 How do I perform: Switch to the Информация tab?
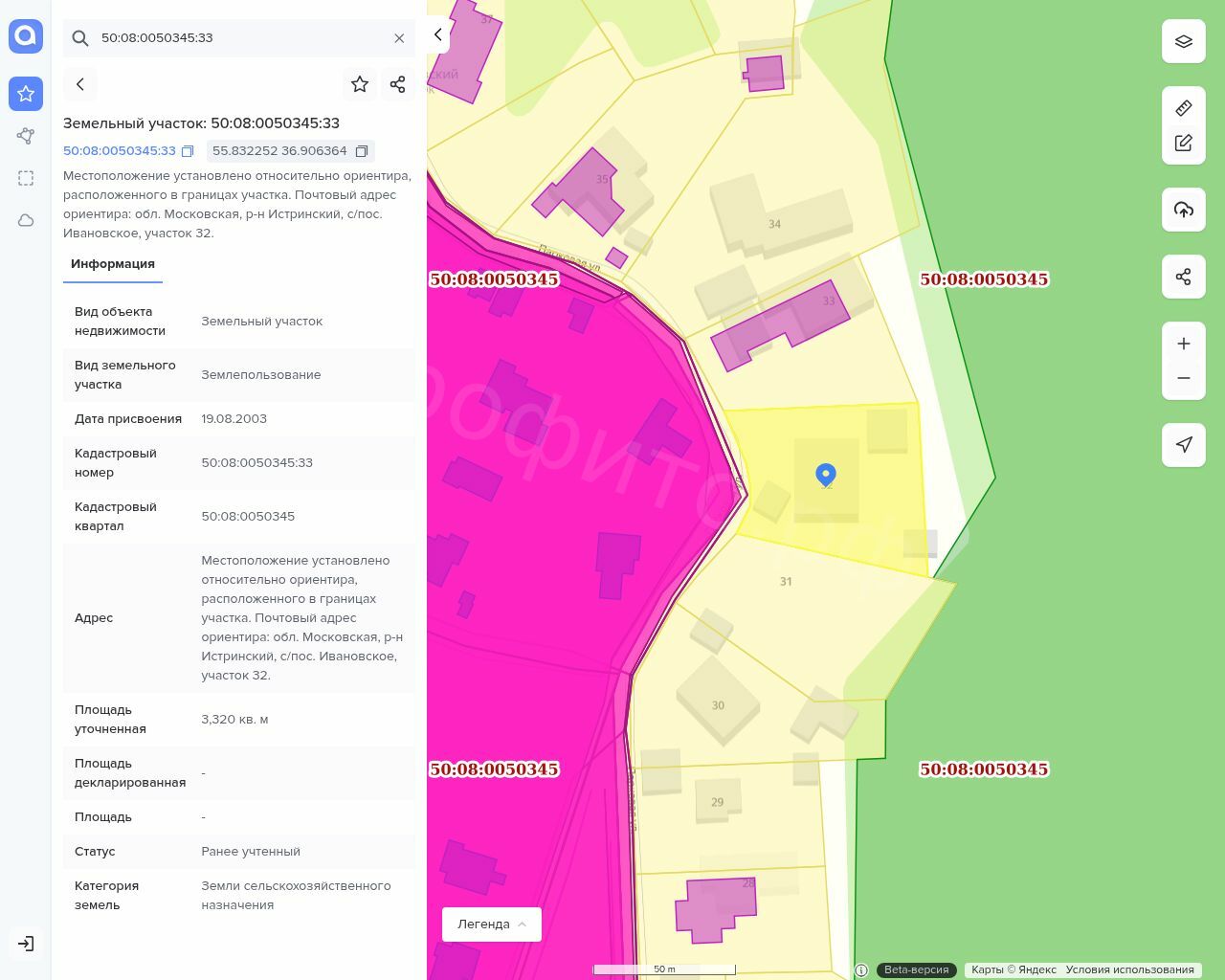(113, 264)
